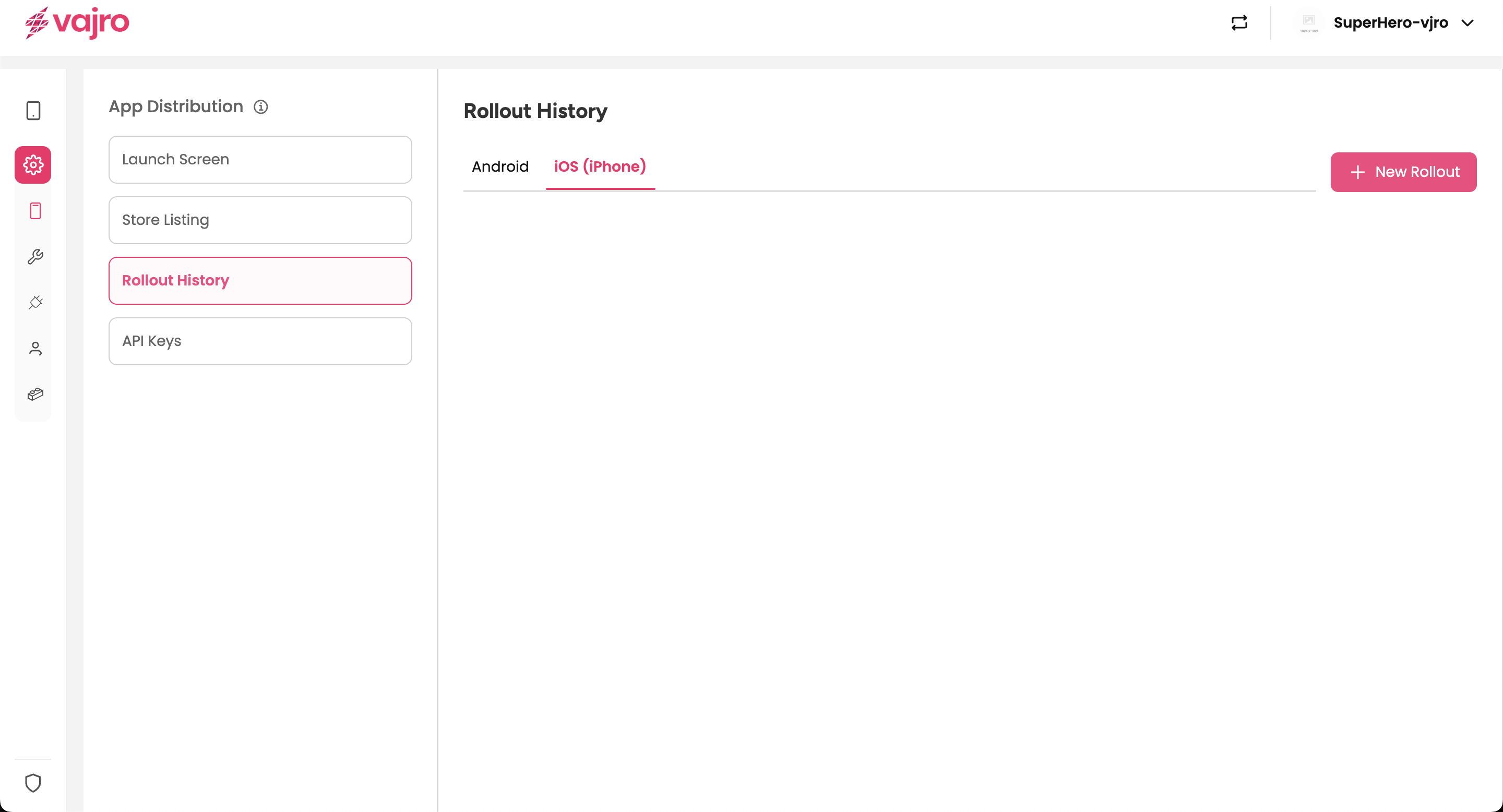Click the New Rollout button

point(1403,172)
